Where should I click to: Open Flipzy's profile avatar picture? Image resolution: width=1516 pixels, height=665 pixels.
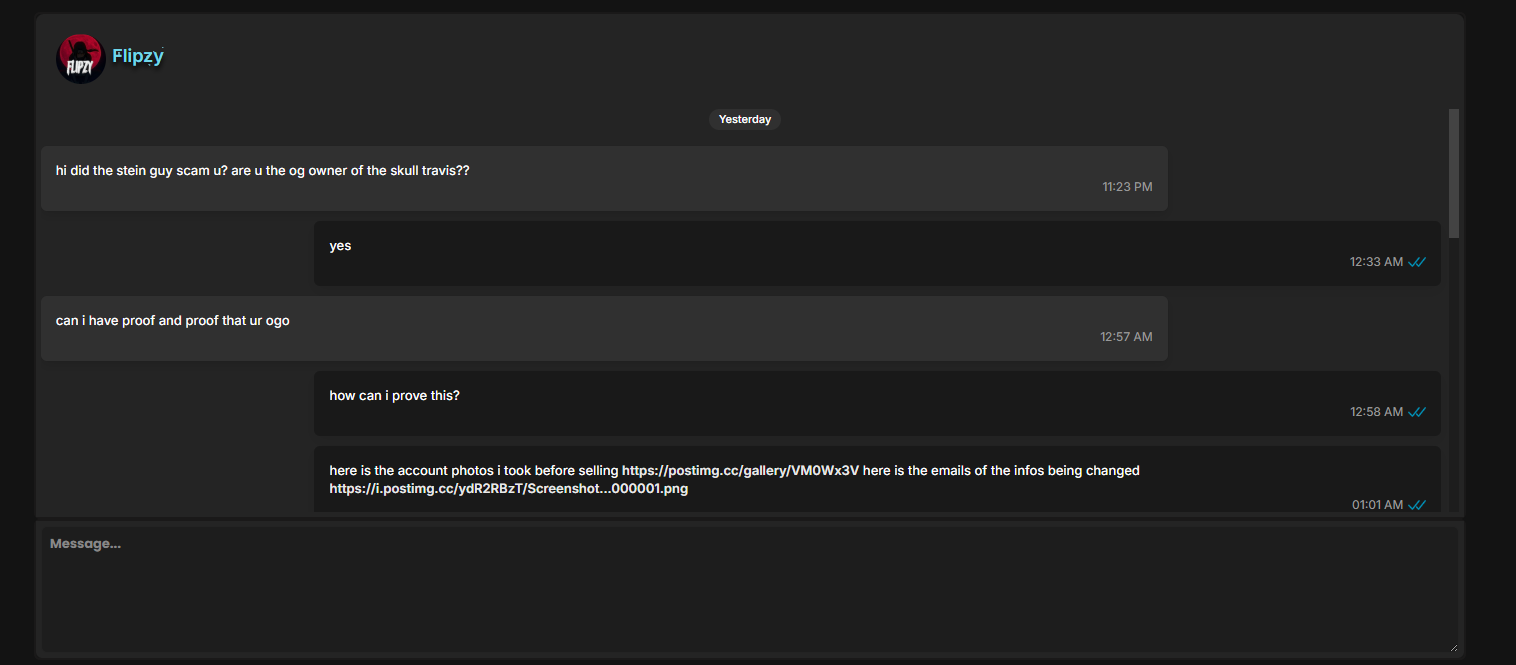[81, 58]
